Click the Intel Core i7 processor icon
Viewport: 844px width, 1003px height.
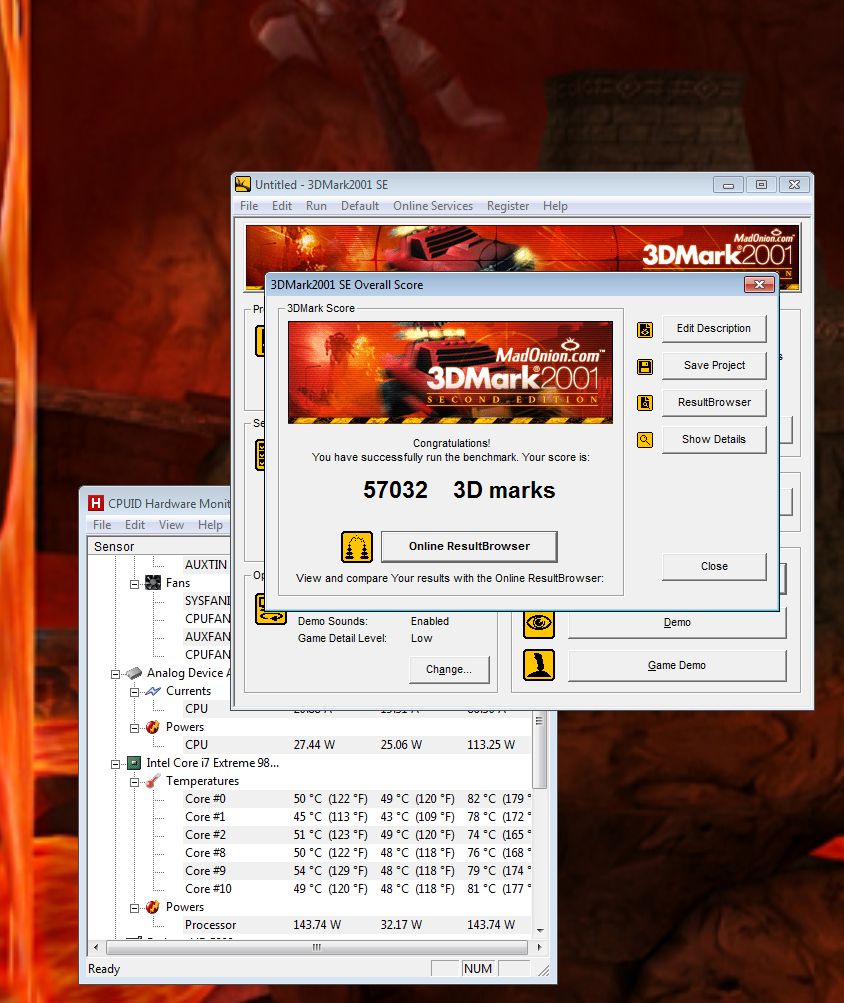(134, 762)
